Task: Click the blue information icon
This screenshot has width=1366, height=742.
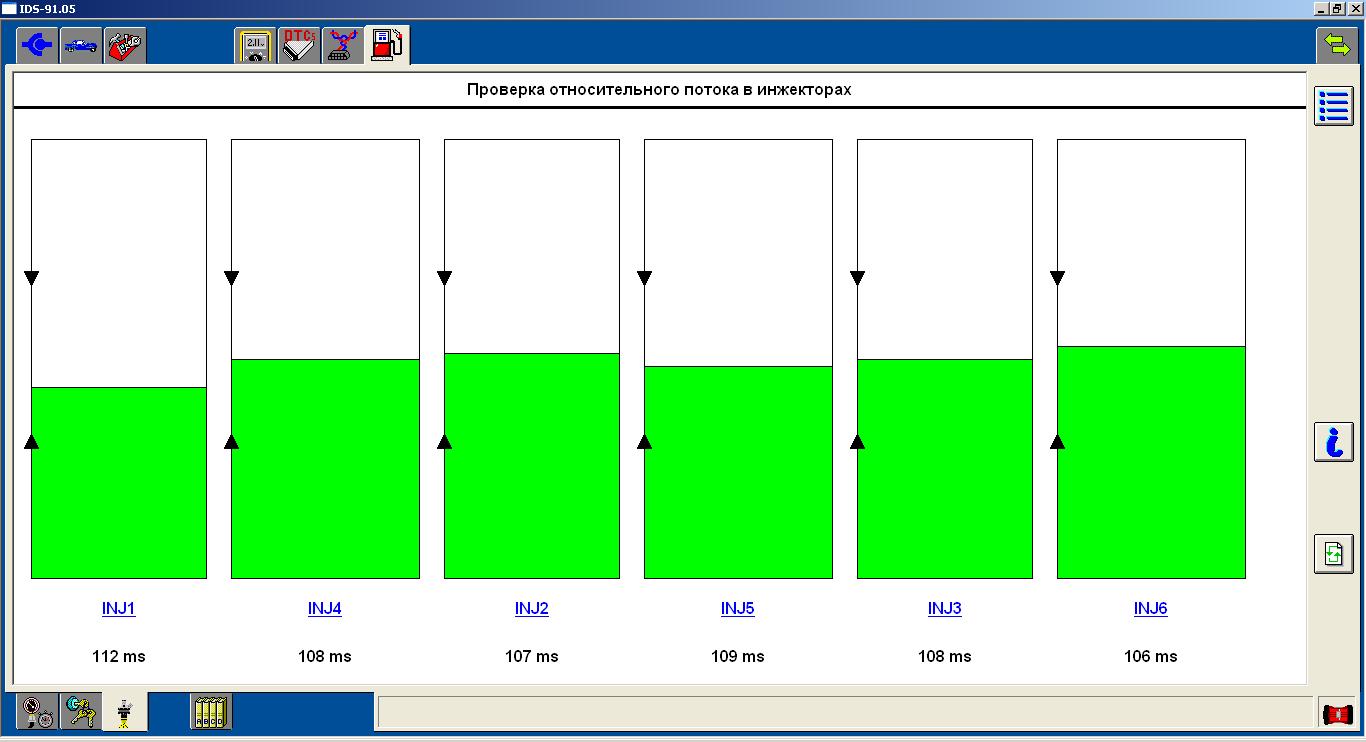Action: tap(1333, 442)
